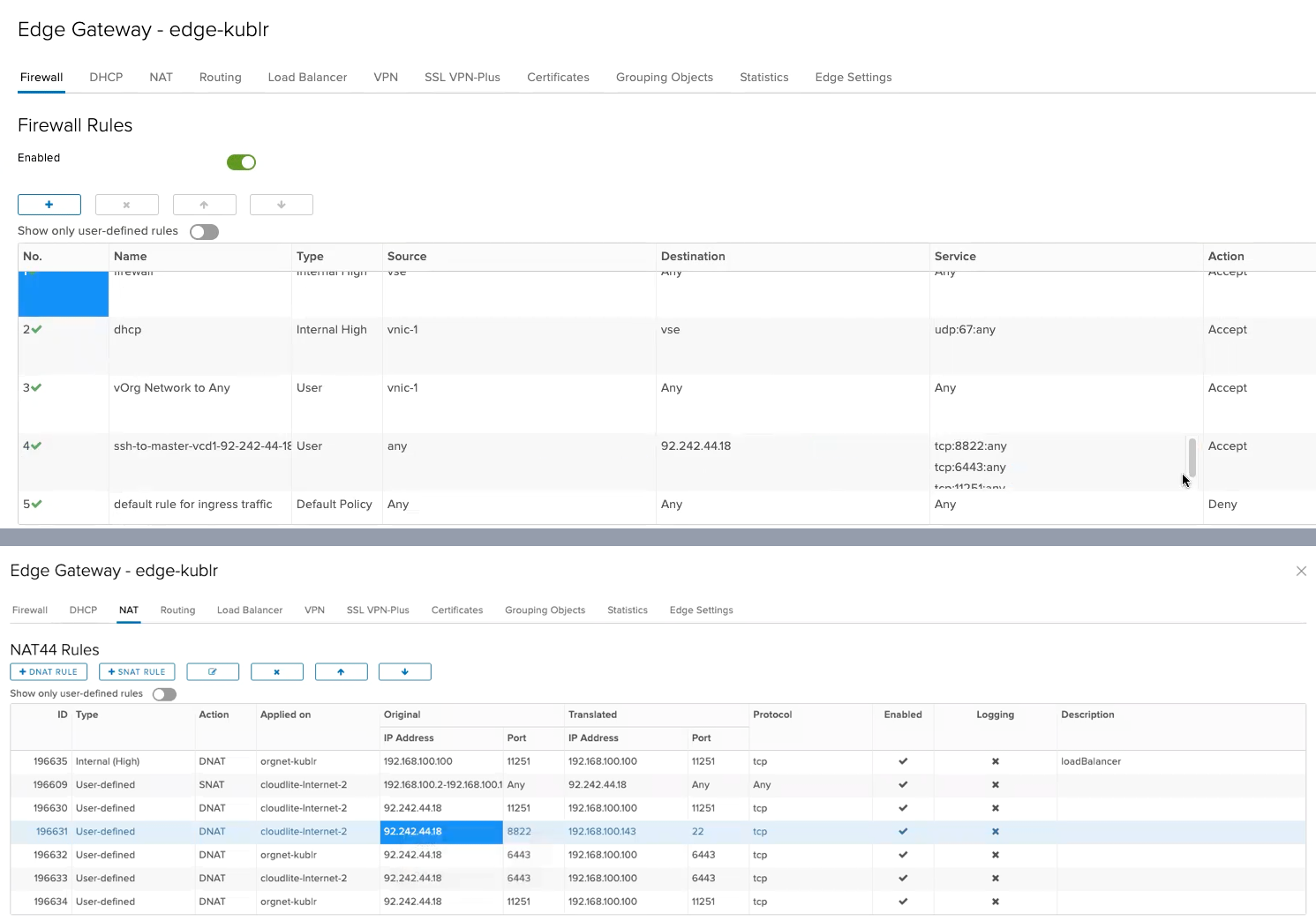Open Routing tab in bottom NAT window
The width and height of the screenshot is (1316, 921).
tap(177, 610)
